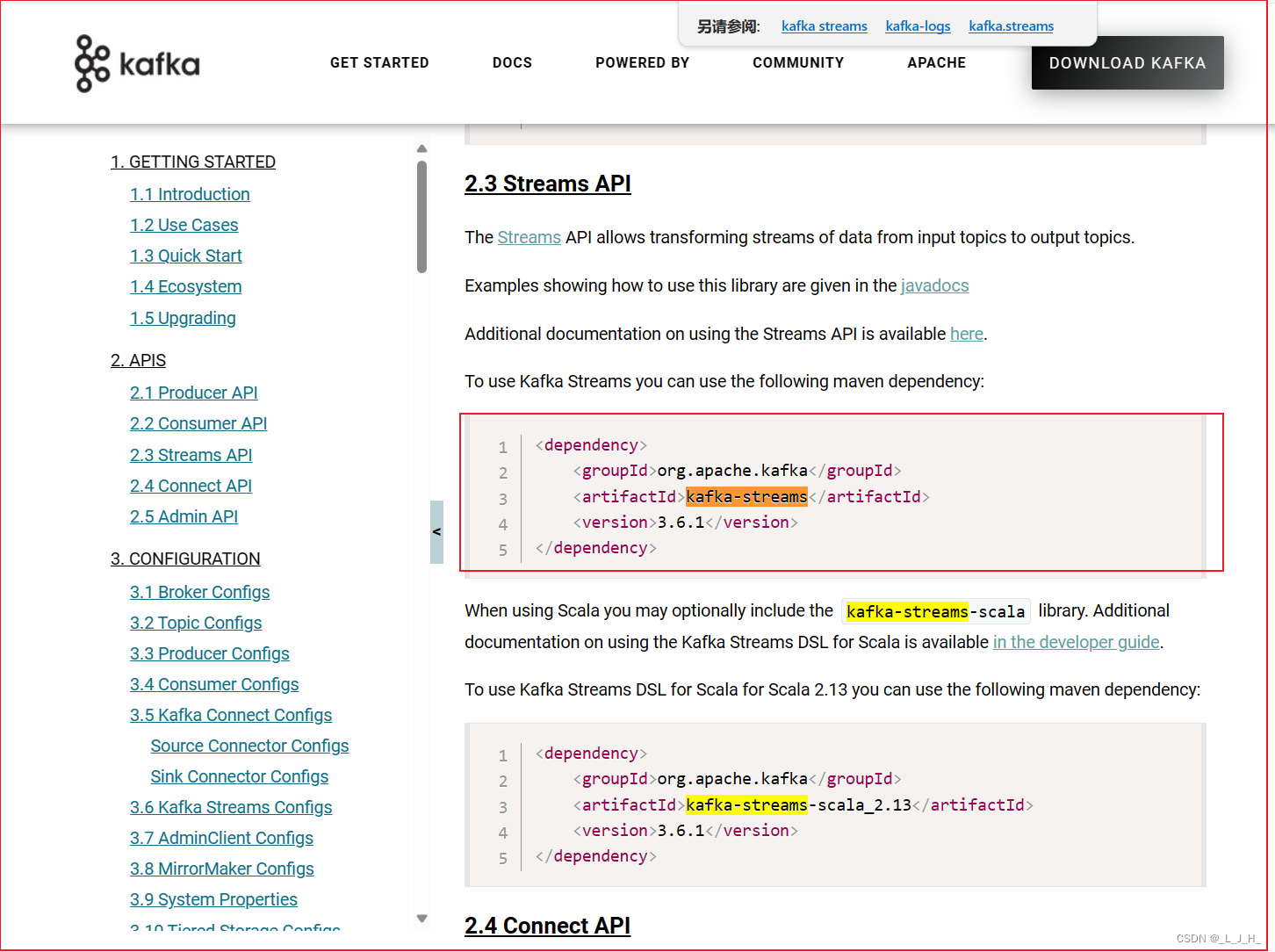Click highlighted kafka-streams in first artifactId
The height and width of the screenshot is (952, 1275).
(x=746, y=497)
